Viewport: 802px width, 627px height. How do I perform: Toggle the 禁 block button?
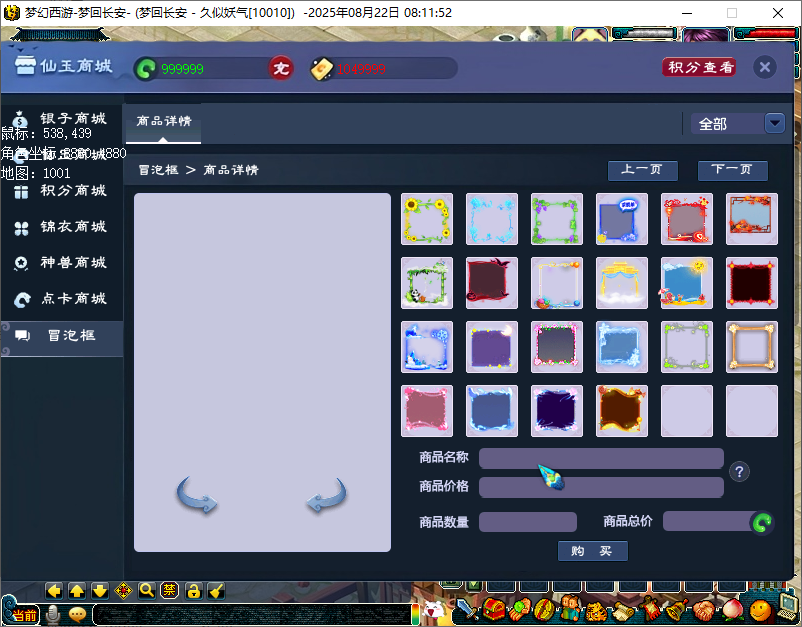pyautogui.click(x=169, y=590)
